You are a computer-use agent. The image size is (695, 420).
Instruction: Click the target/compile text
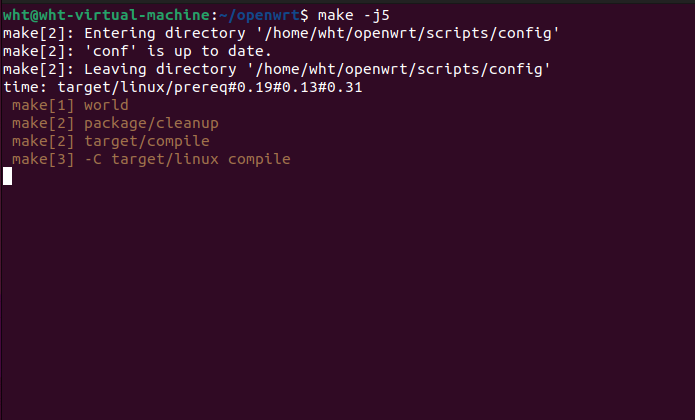pyautogui.click(x=146, y=142)
